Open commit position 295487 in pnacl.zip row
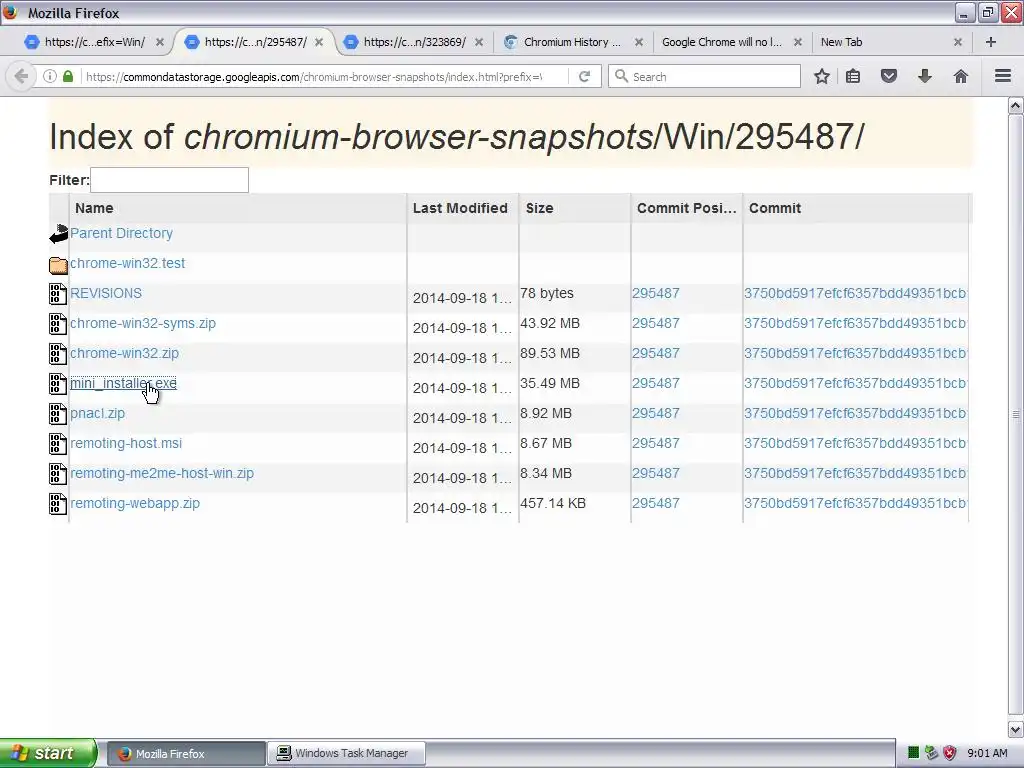 tap(656, 413)
